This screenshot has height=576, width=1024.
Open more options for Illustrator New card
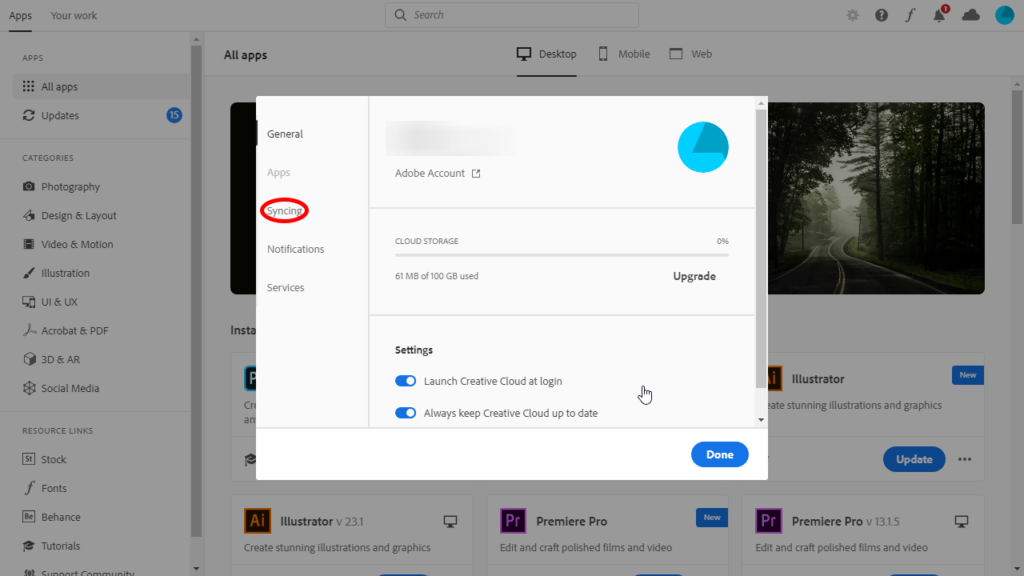[x=965, y=459]
